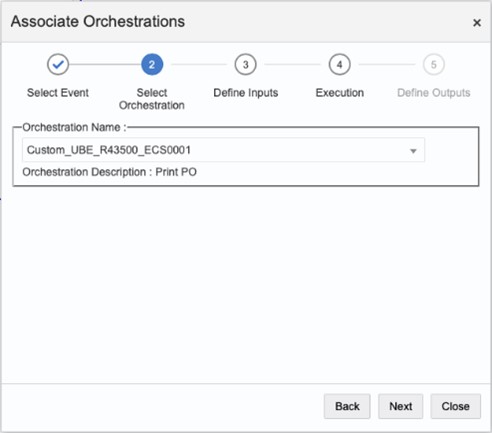Screen dimensions: 492x433
Task: Proceed with the Next button
Action: pyautogui.click(x=401, y=406)
